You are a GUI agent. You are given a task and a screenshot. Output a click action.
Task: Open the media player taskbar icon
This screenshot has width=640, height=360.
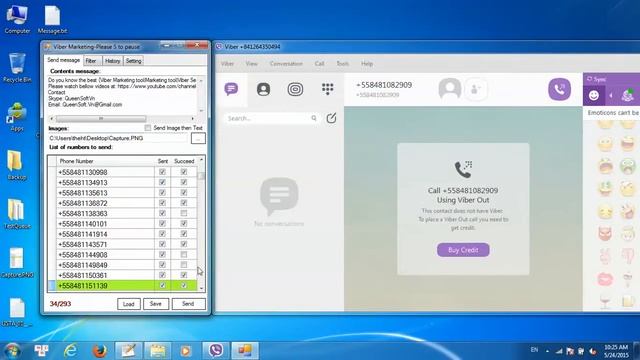[185, 351]
